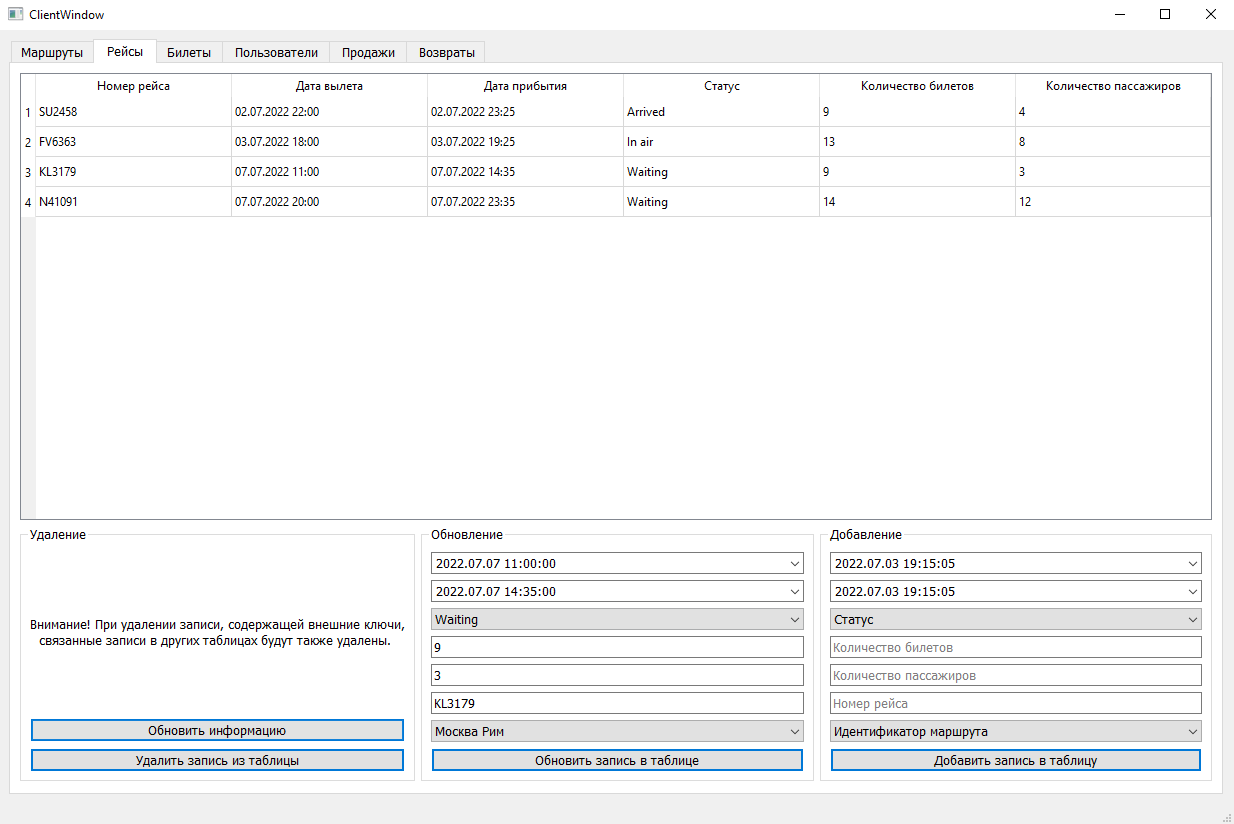Image resolution: width=1234 pixels, height=824 pixels.
Task: Click the Номер рейса input field
Action: tap(1015, 703)
